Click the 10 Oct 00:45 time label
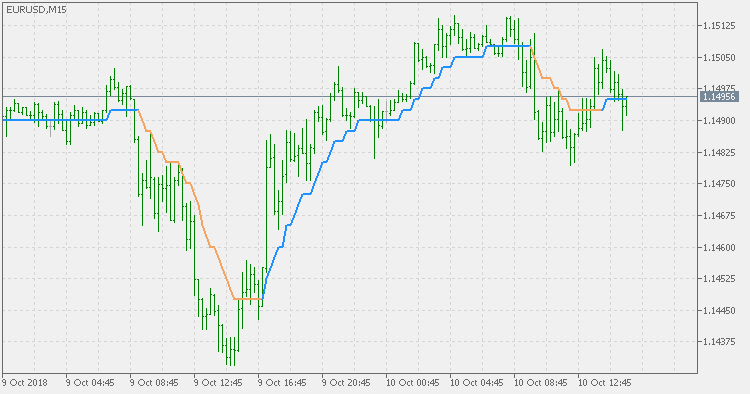Screen dimensions: 750x394 (413, 383)
